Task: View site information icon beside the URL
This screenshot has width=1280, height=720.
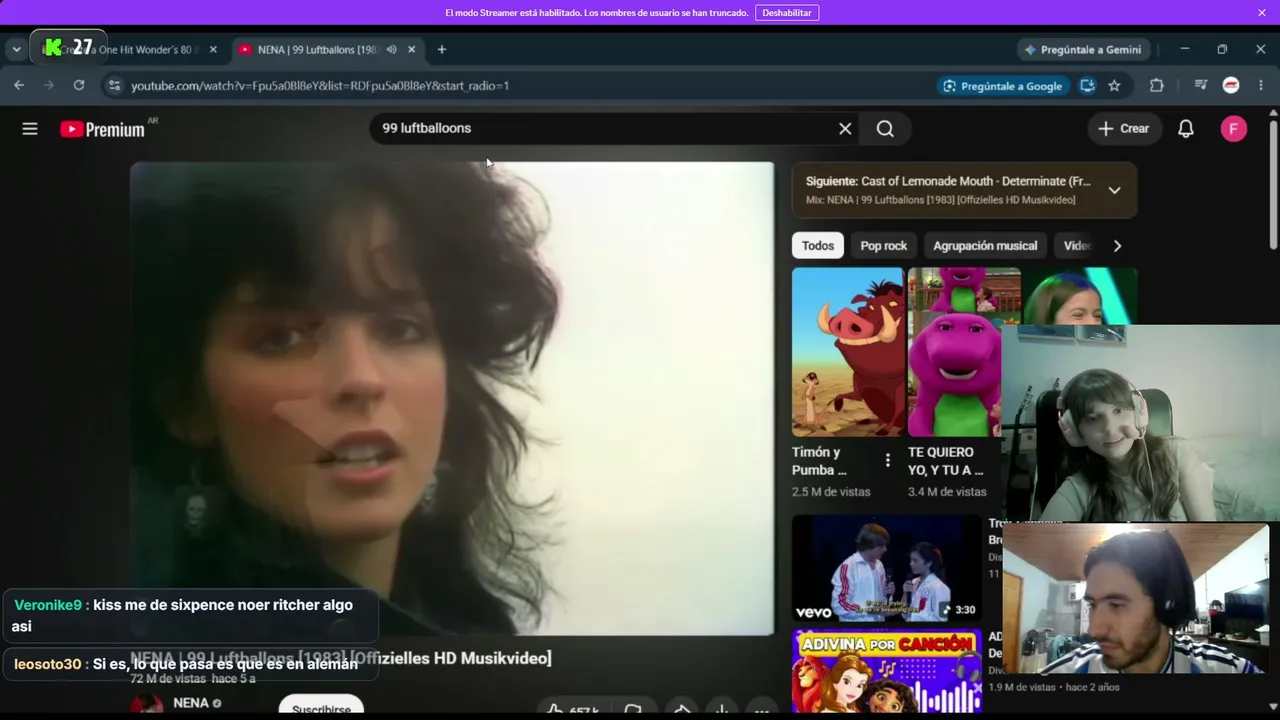Action: 114,86
